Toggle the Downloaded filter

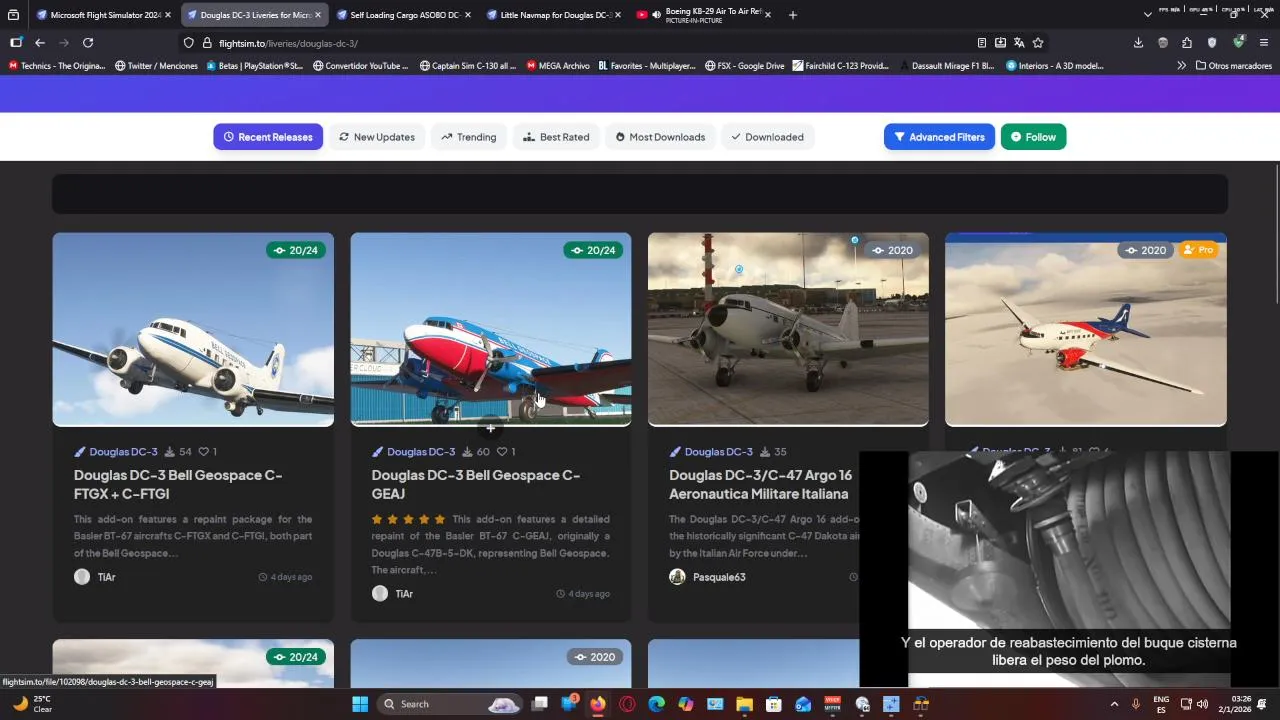[x=767, y=137]
